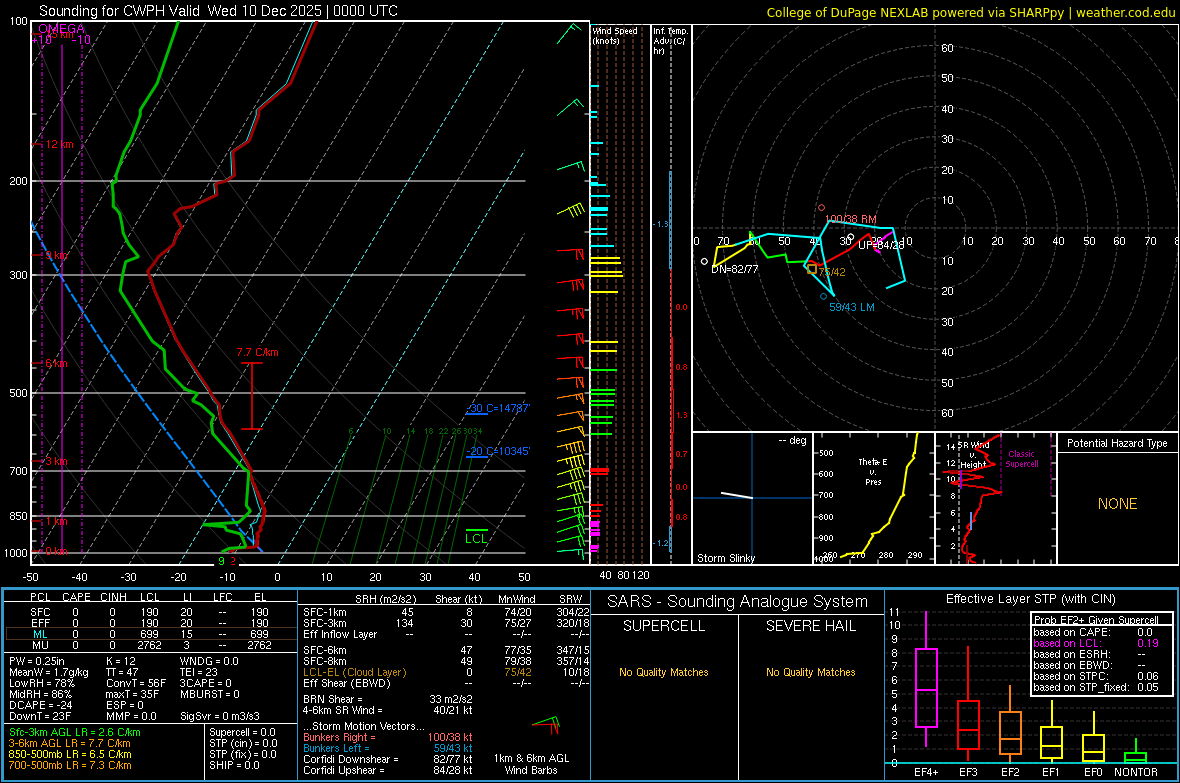Viewport: 1180px width, 783px height.
Task: Select the SFC parcel row
Action: pos(151,612)
